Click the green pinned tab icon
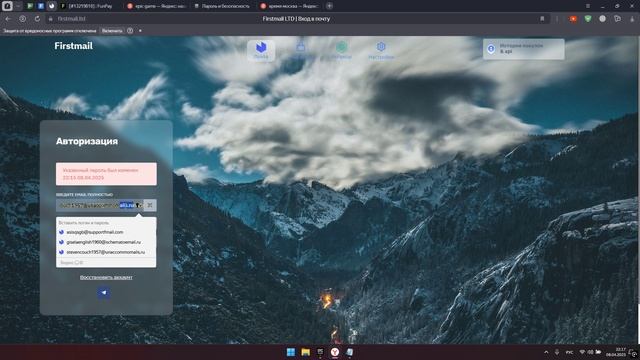The image size is (640, 360). (x=30, y=6)
